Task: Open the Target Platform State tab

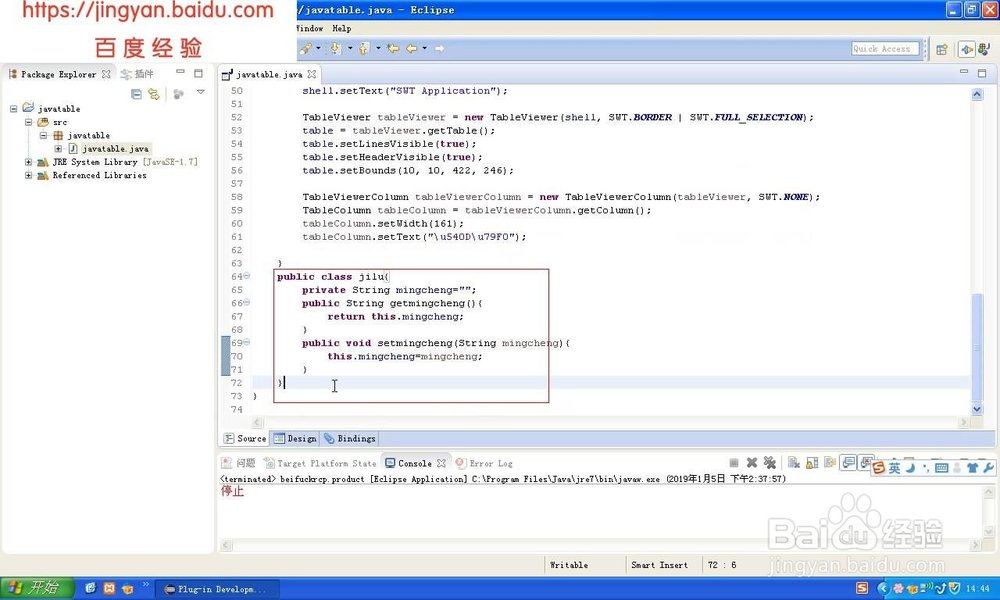Action: [320, 464]
